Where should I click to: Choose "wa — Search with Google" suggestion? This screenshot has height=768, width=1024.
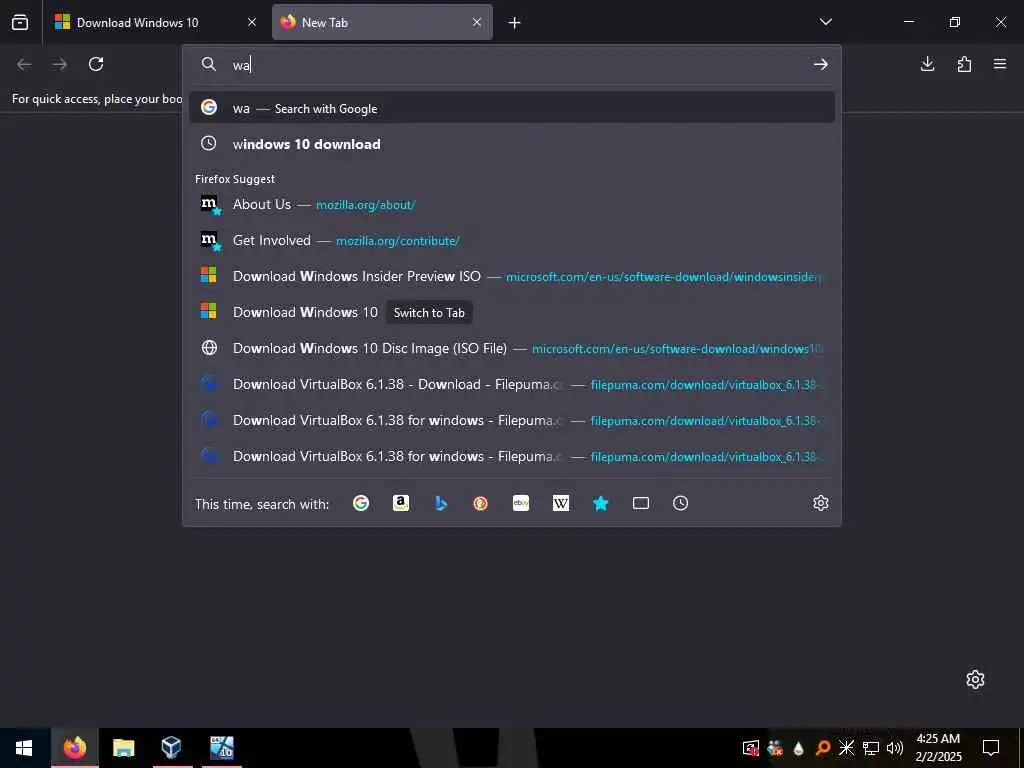click(x=512, y=108)
